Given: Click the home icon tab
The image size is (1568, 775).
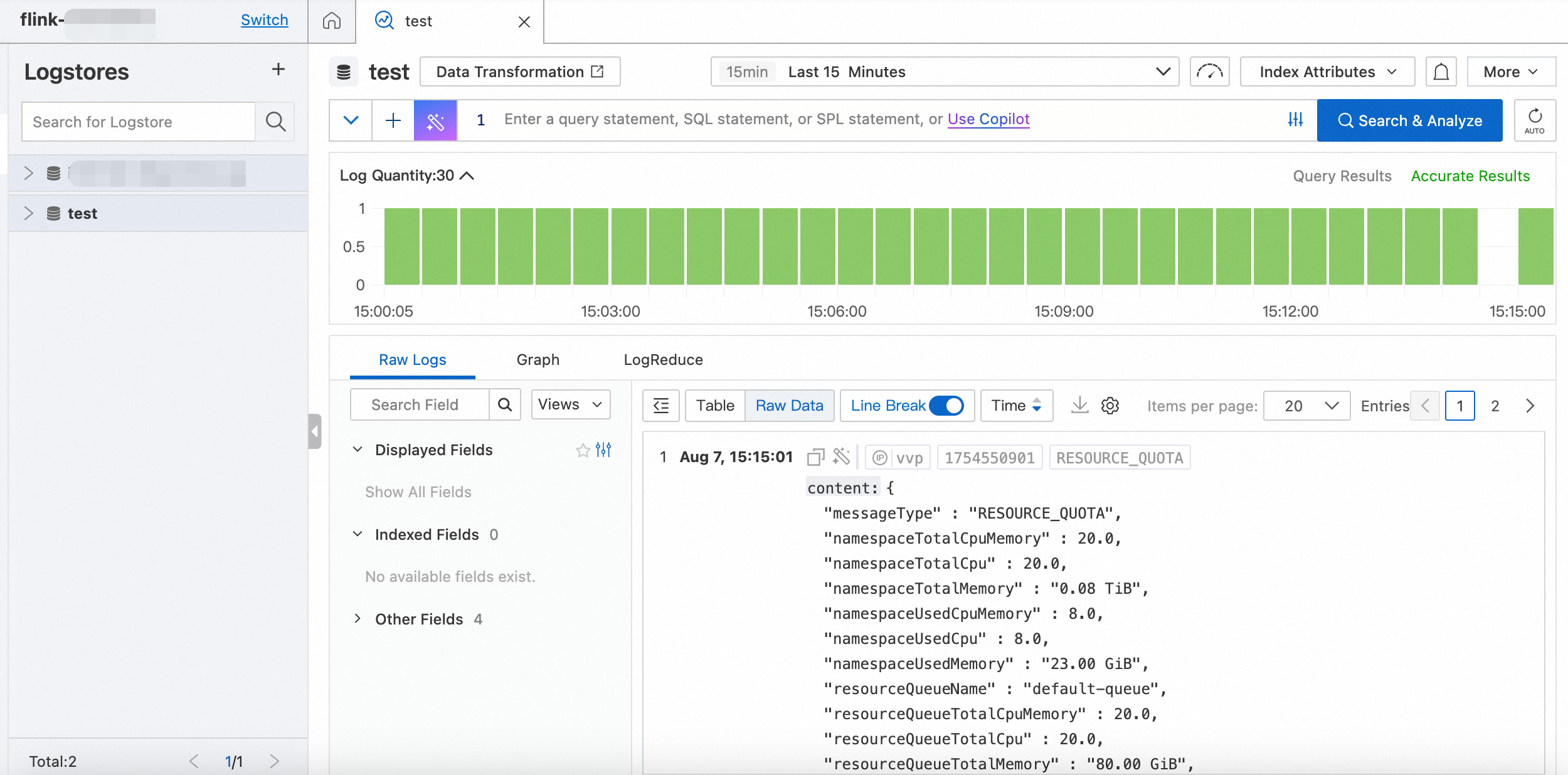Looking at the screenshot, I should tap(331, 21).
